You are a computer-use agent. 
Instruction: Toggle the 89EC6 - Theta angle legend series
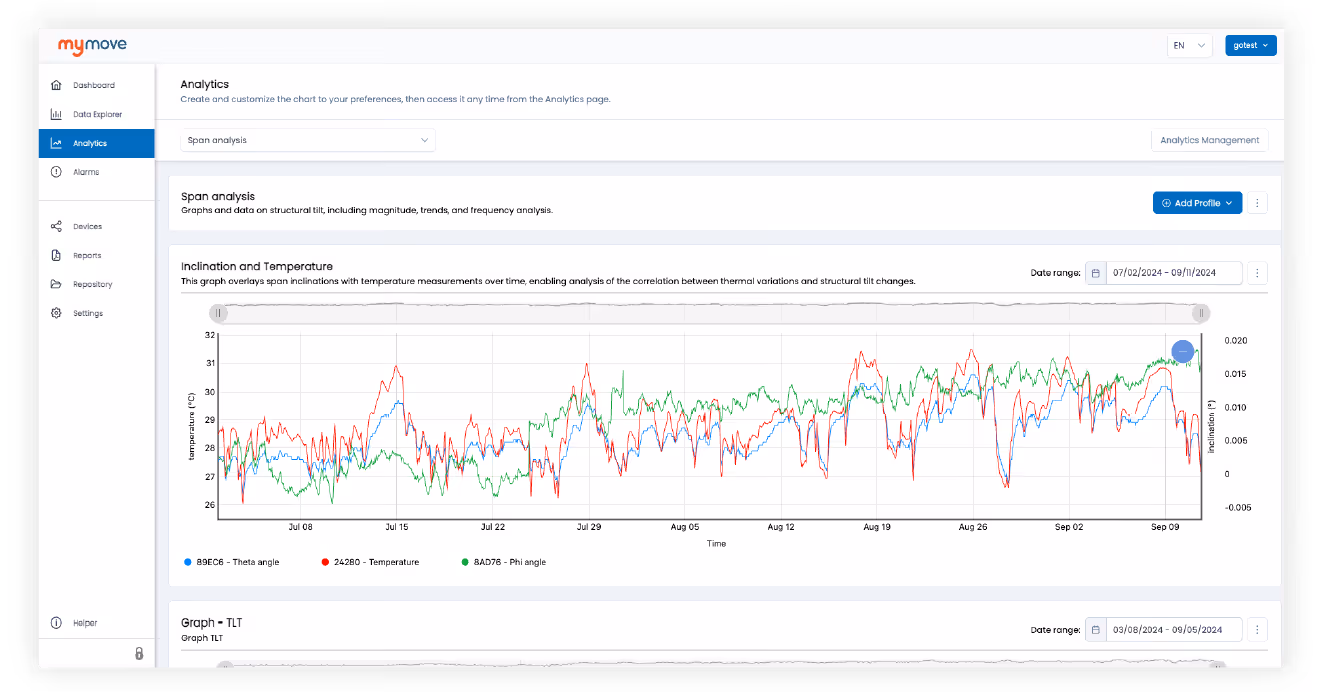pos(232,562)
